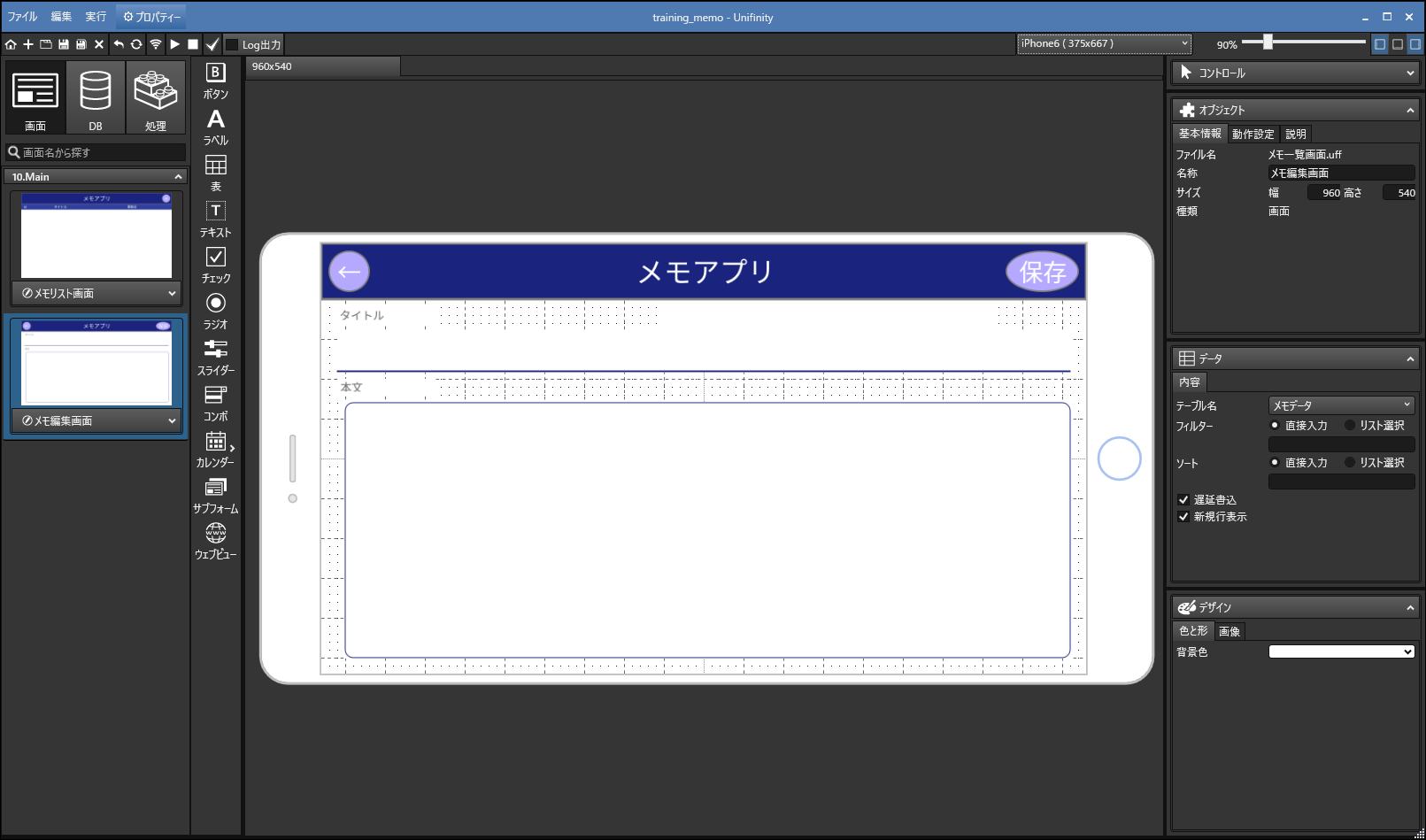Image resolution: width=1426 pixels, height=840 pixels.
Task: Select リスト選択 radio for フィルター
Action: (x=1350, y=426)
